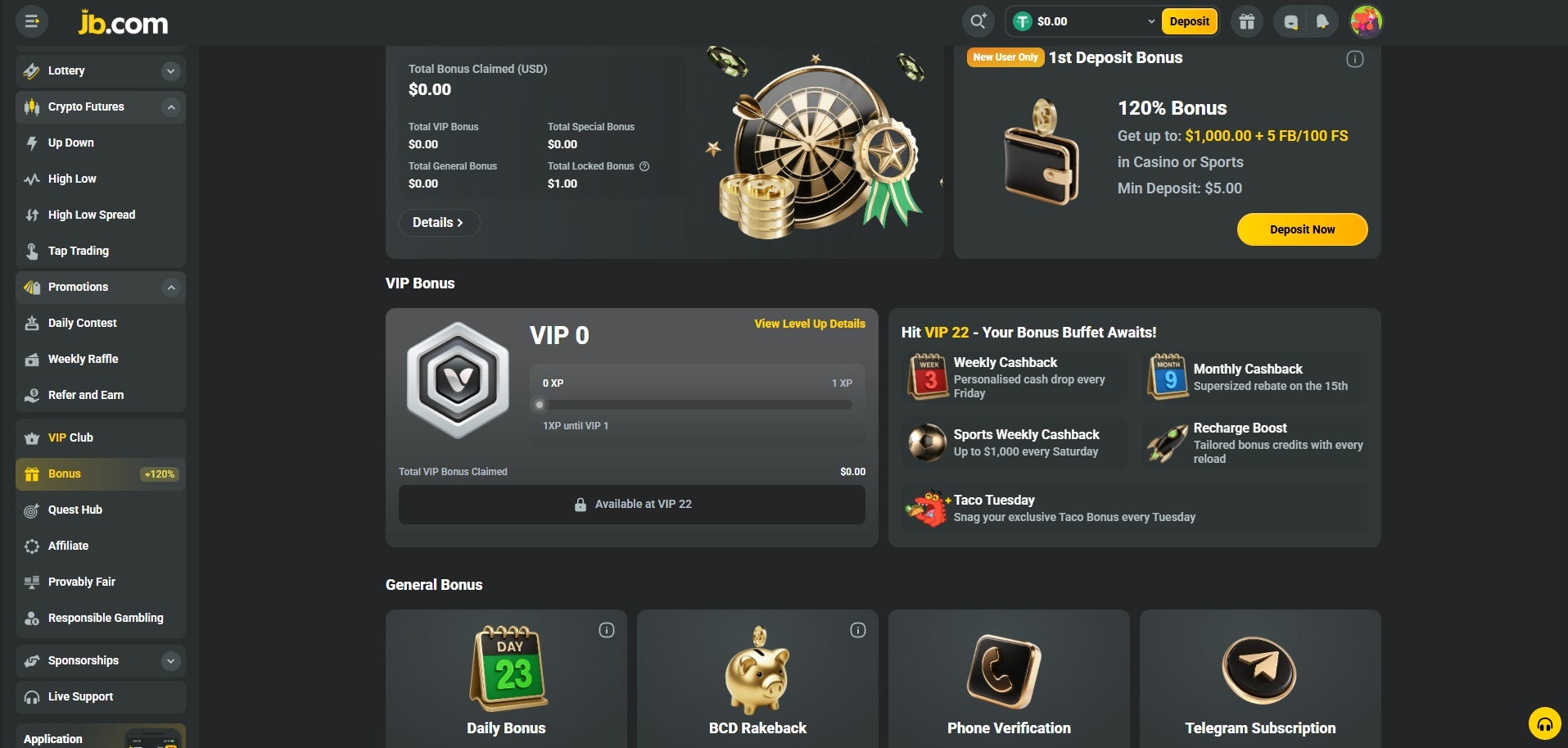Open the user profile avatar
The width and height of the screenshot is (1568, 748).
[x=1366, y=21]
